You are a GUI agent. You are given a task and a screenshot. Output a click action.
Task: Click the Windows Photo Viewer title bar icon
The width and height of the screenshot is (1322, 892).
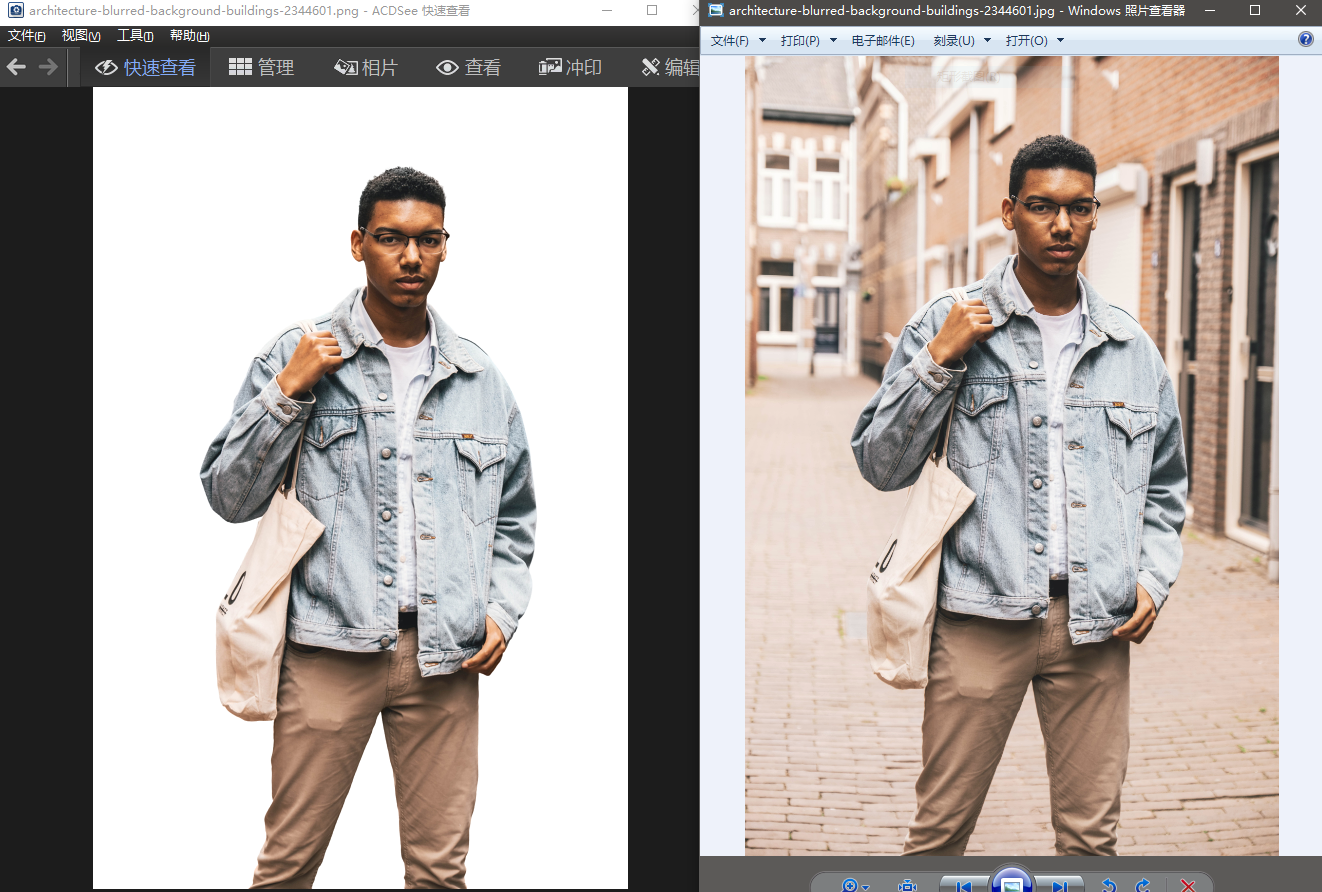[715, 11]
